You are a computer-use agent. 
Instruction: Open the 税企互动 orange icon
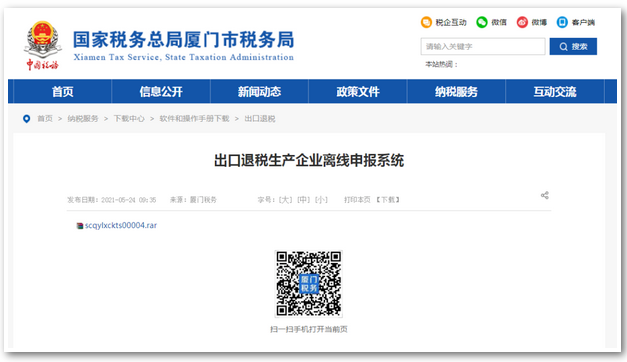426,22
